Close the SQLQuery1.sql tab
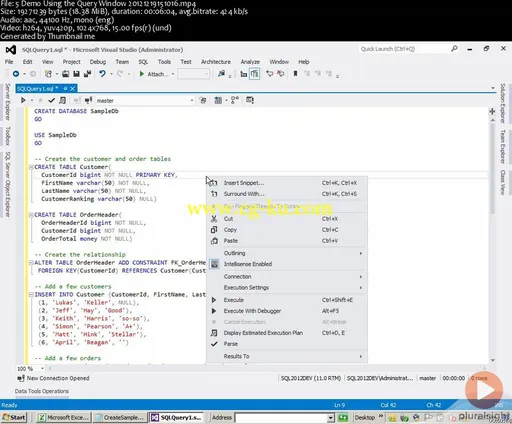This screenshot has height=424, width=512. [x=72, y=88]
